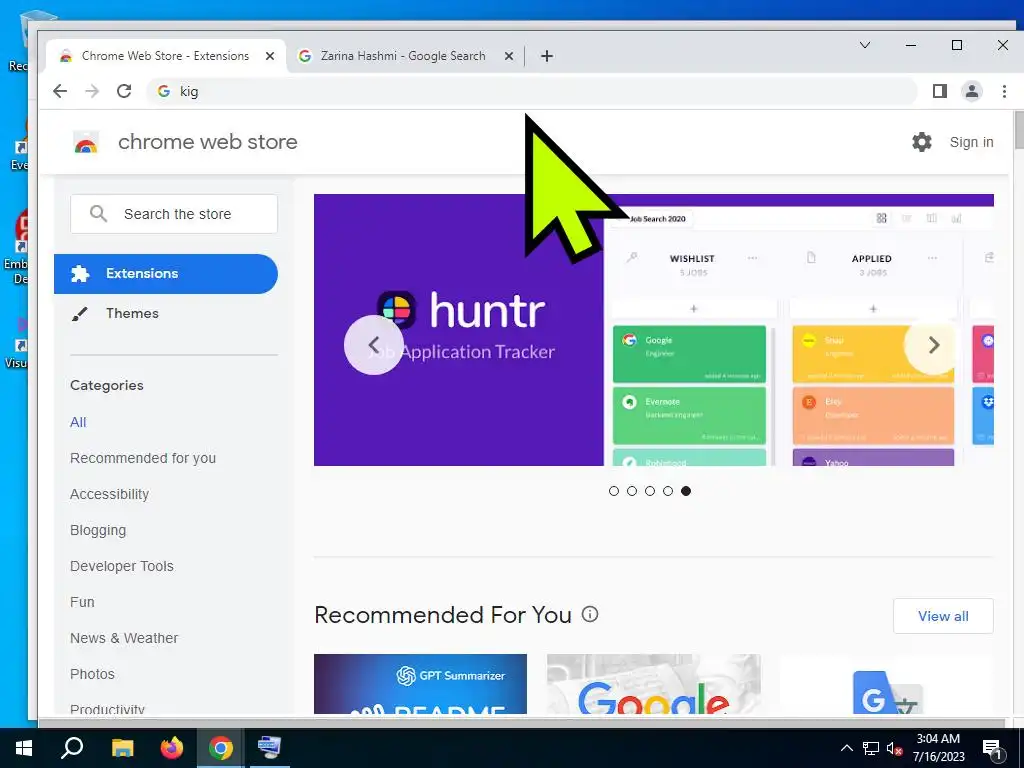Click the Recommended For You section heading
This screenshot has width=1024, height=768.
[x=443, y=615]
